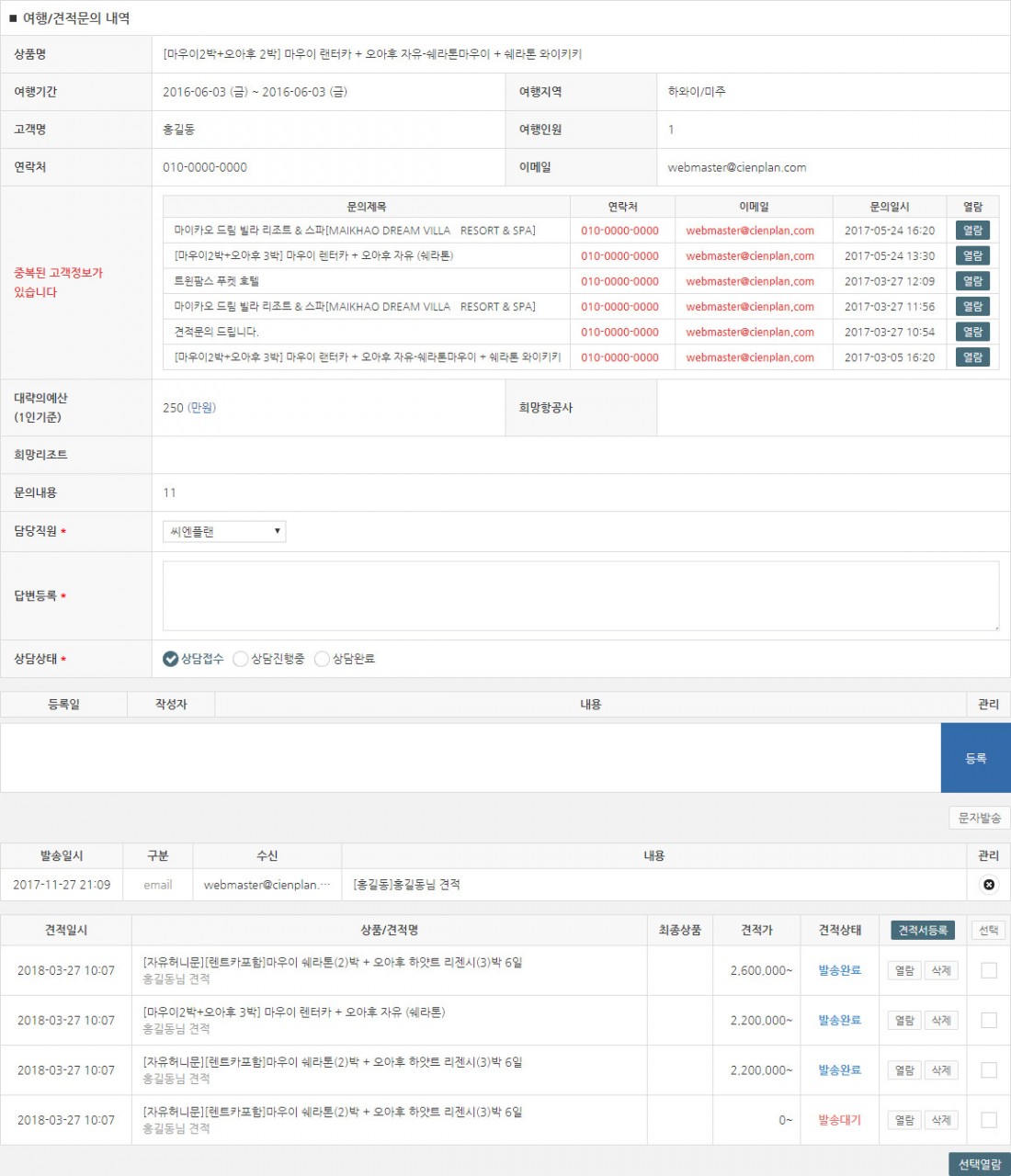Click email webmaster@cienplan.com in the 트윈팜스 푸켓 호텔 row
The width and height of the screenshot is (1011, 1176).
click(750, 281)
